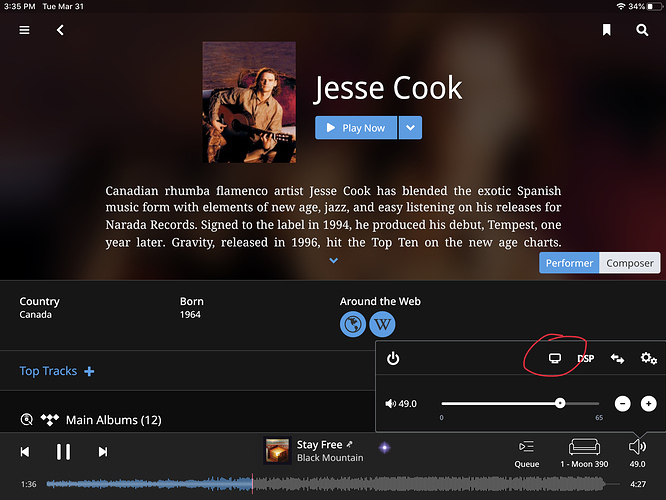Open the transfer zone arrows icon
This screenshot has width=666, height=500.
point(617,359)
